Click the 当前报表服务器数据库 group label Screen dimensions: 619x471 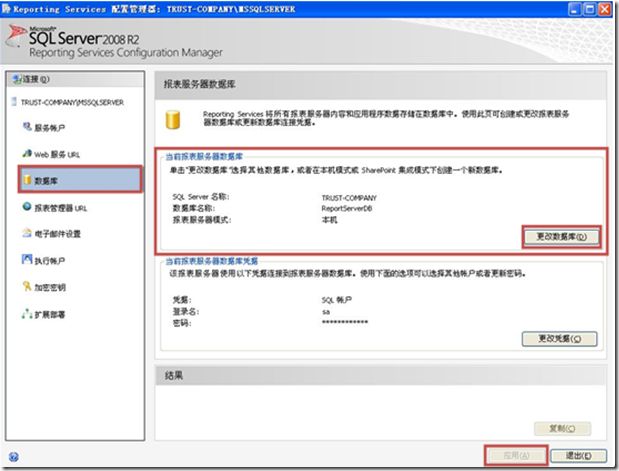(x=204, y=157)
